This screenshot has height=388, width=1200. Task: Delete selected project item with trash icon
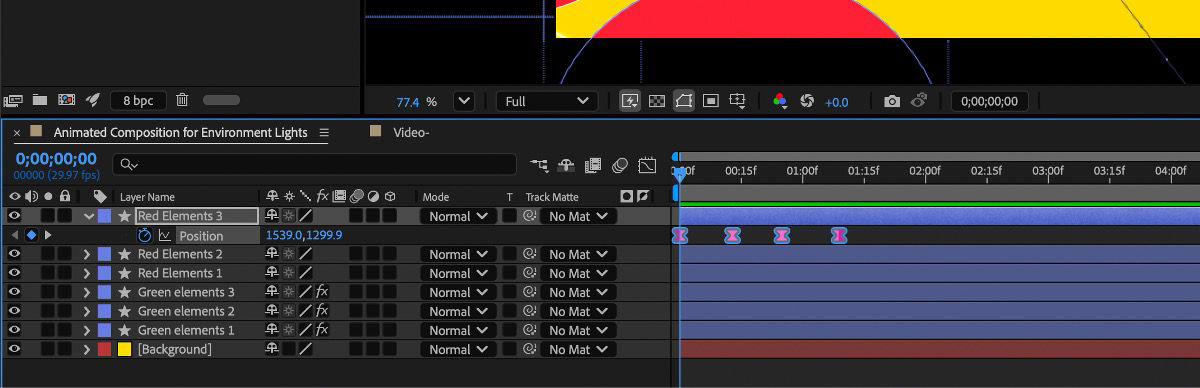pyautogui.click(x=182, y=100)
